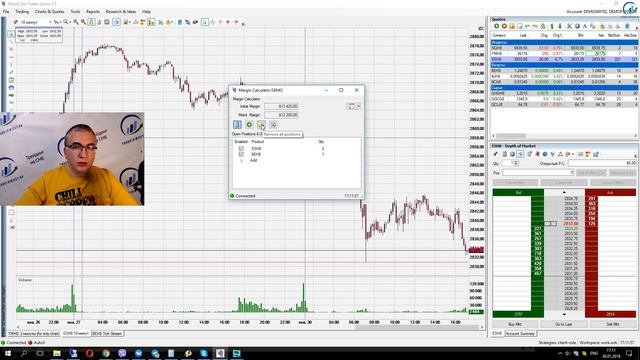This screenshot has width=640, height=360.
Task: Select the highlighted ESH8 row in Quotes
Action: point(564,59)
